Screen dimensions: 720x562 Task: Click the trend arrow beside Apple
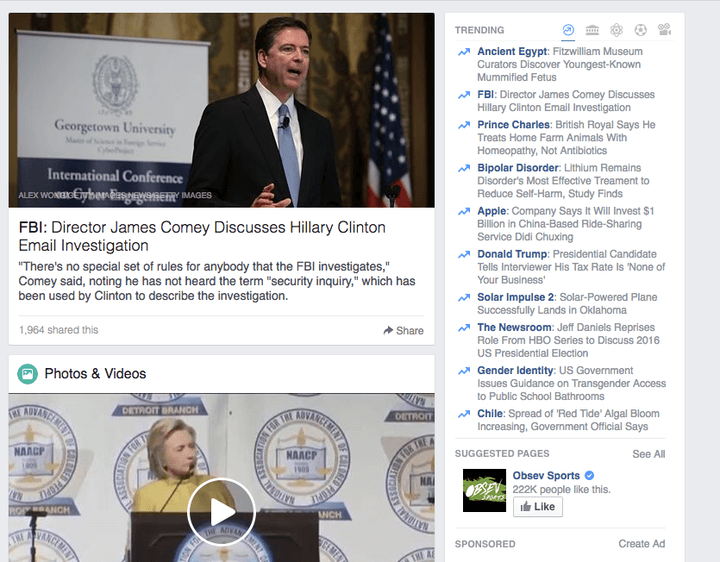point(464,211)
